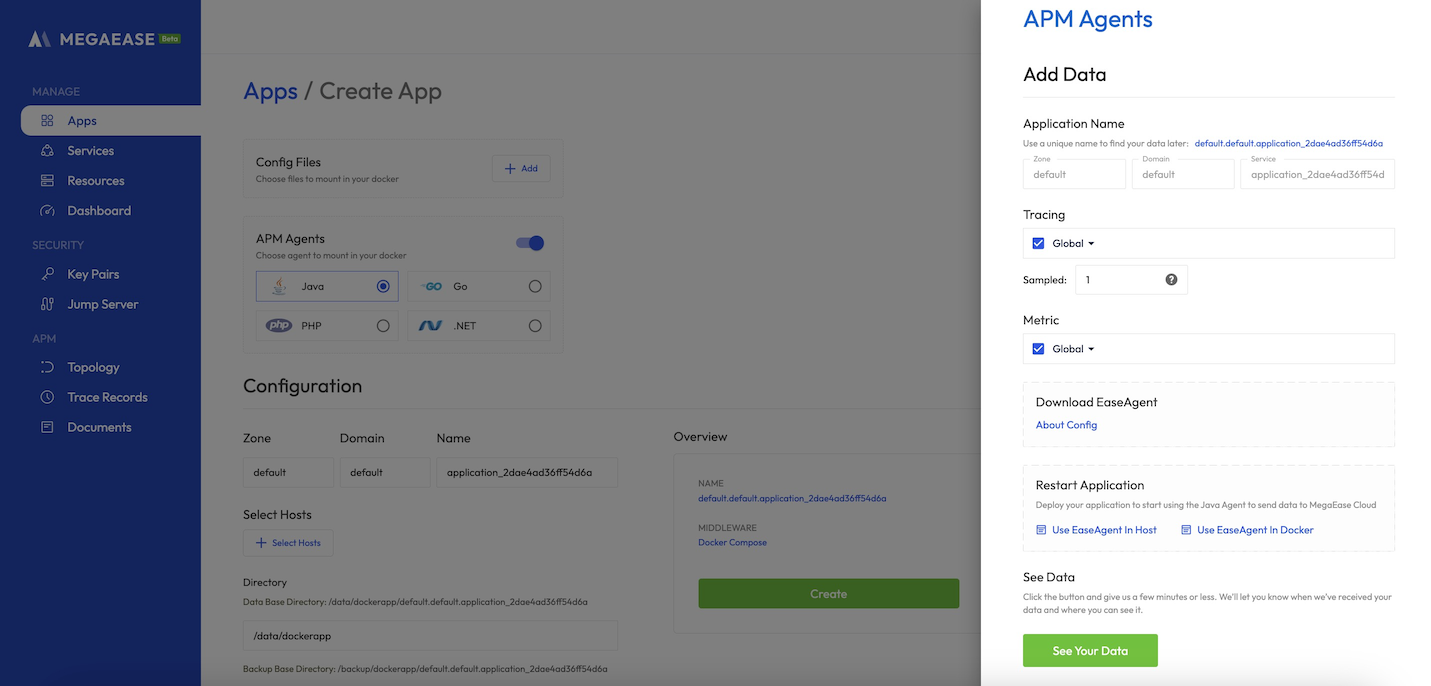Click the Topology icon in the sidebar
This screenshot has width=1431, height=686.
click(x=47, y=367)
